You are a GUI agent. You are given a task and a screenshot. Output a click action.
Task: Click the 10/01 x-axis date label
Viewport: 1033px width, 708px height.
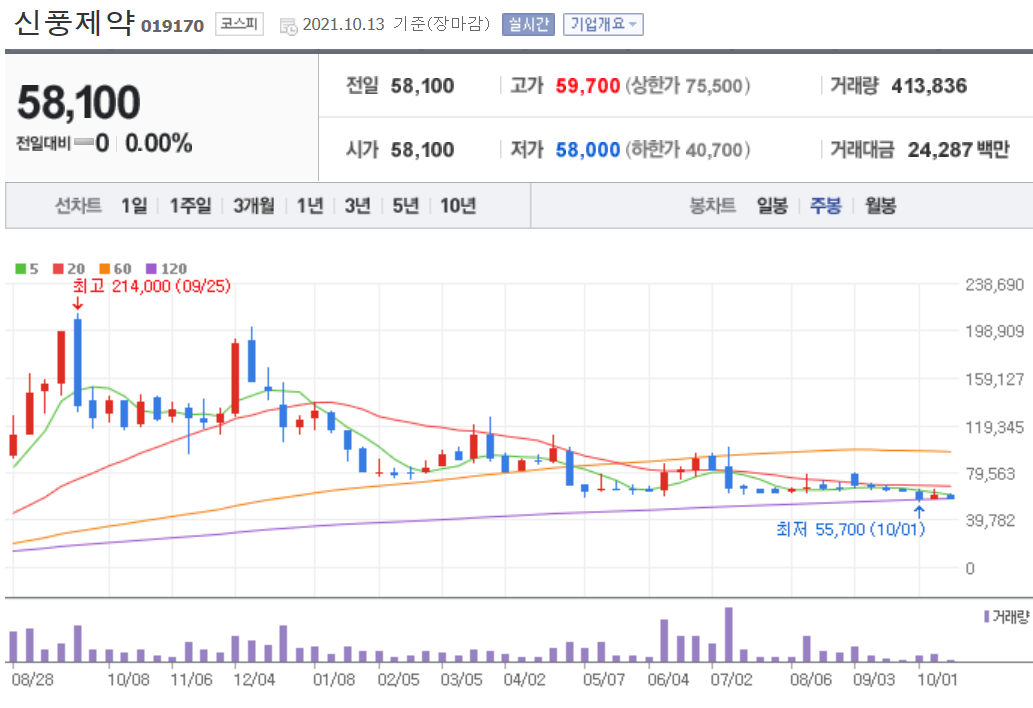tap(937, 679)
